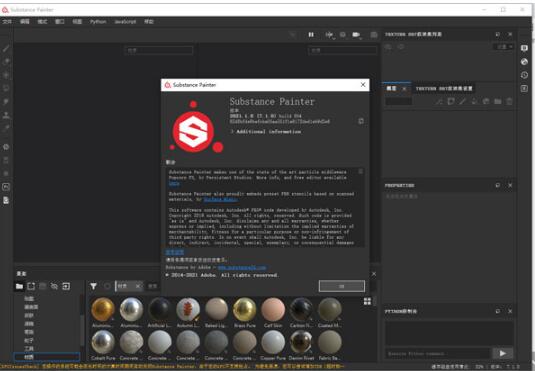Select the Smudge tool
Screen dimensions: 535x371
click(6, 102)
